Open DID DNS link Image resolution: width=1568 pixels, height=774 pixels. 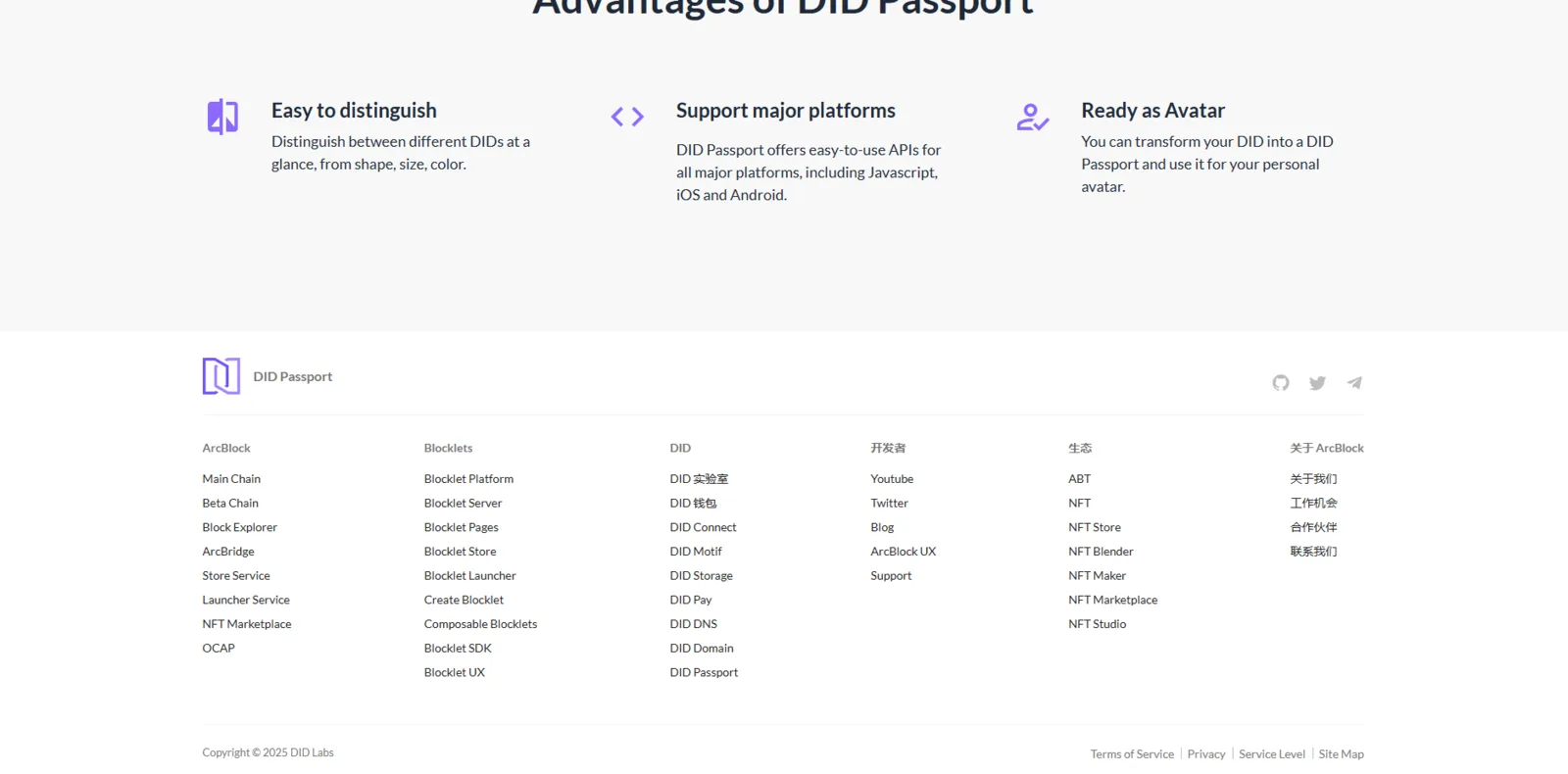693,624
